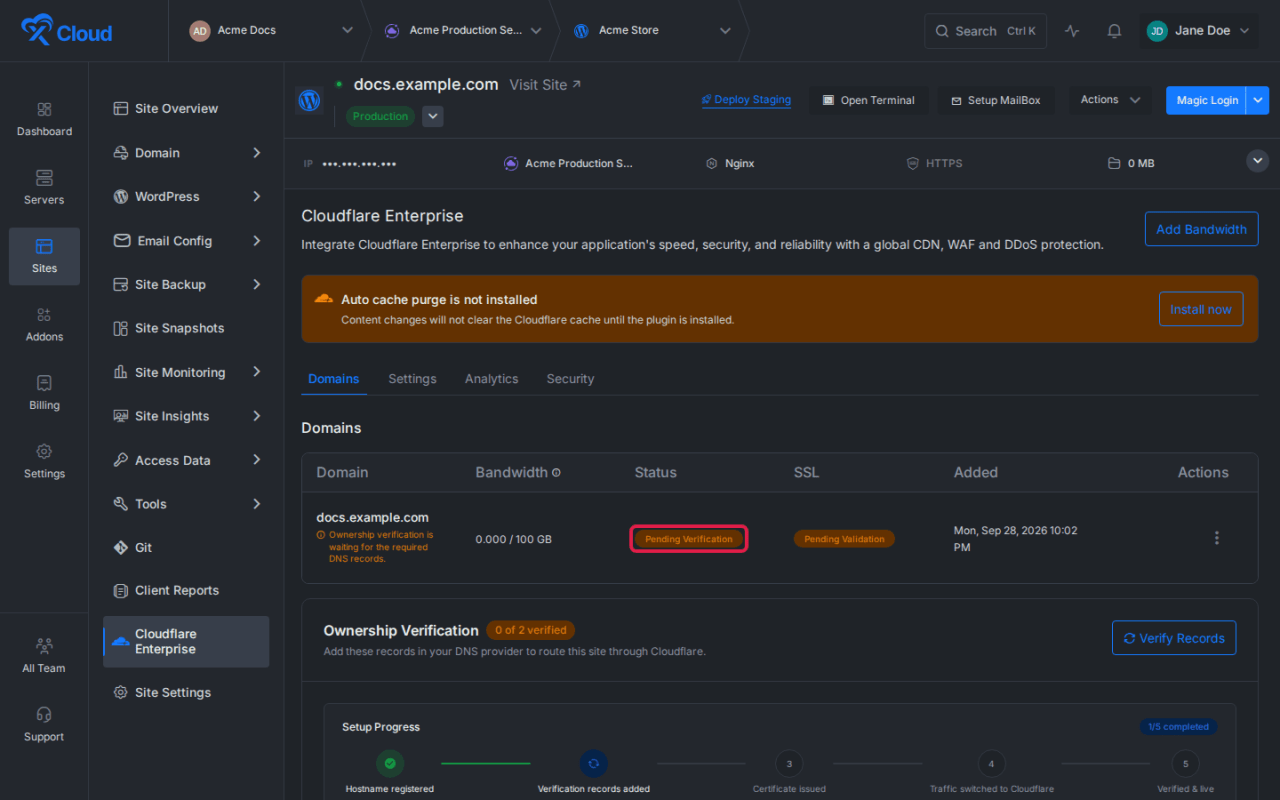Expand the Site Monitoring submenu
Screen dimensions: 1280x800
coord(257,372)
